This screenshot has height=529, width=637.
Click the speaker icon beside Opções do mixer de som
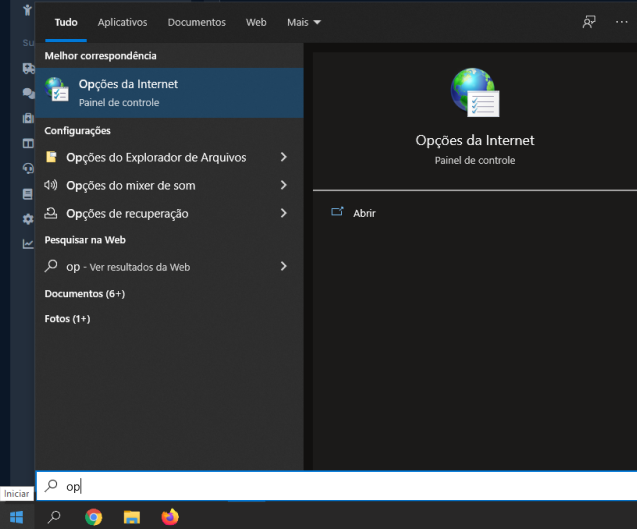(x=51, y=185)
